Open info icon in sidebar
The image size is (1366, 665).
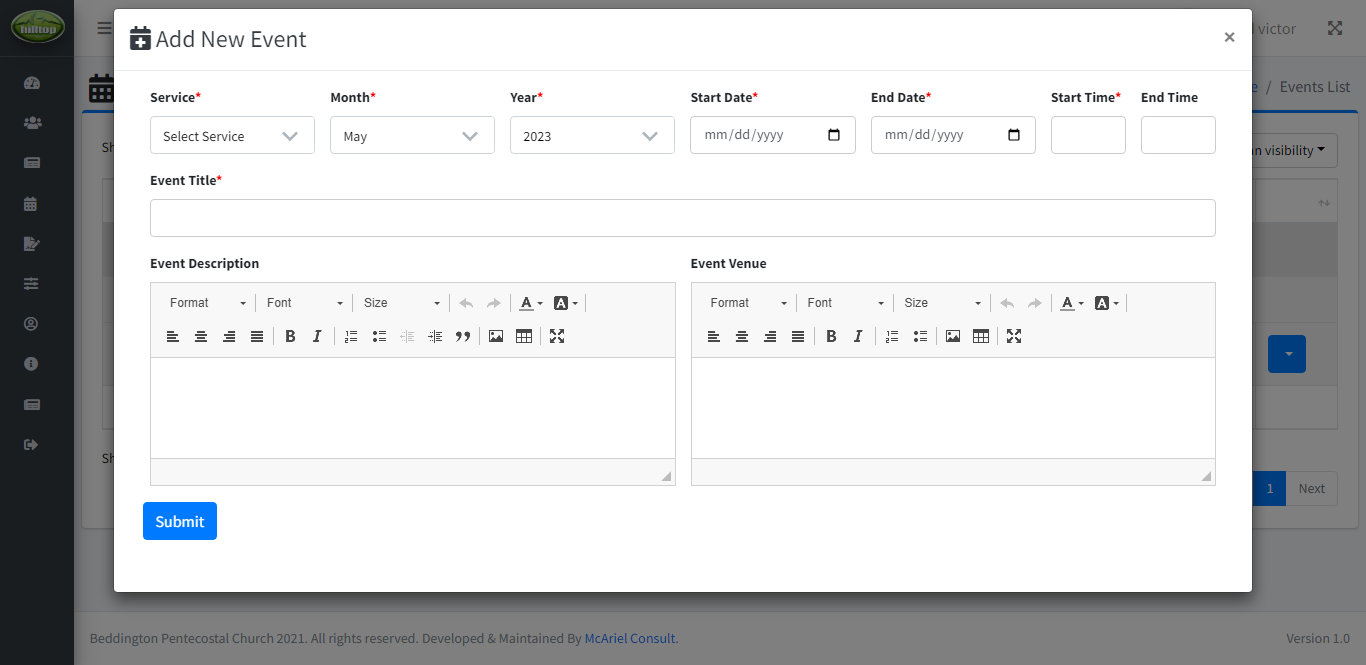tap(31, 364)
